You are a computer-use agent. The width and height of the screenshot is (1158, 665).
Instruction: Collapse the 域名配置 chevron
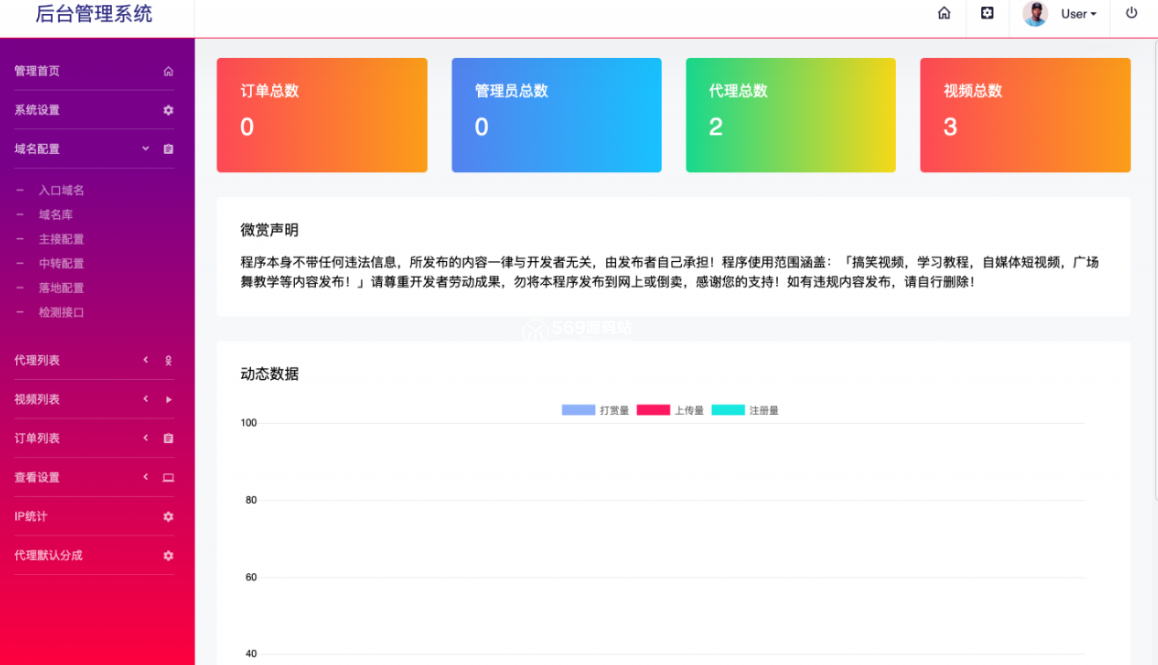(x=145, y=149)
